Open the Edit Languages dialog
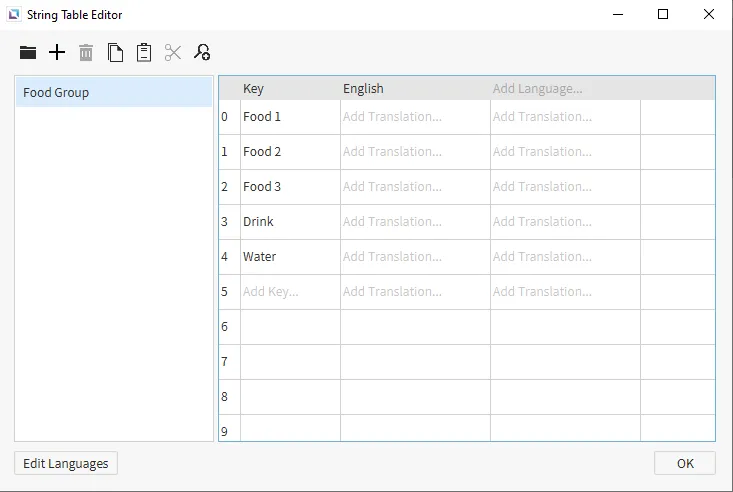The image size is (733, 492). click(66, 463)
